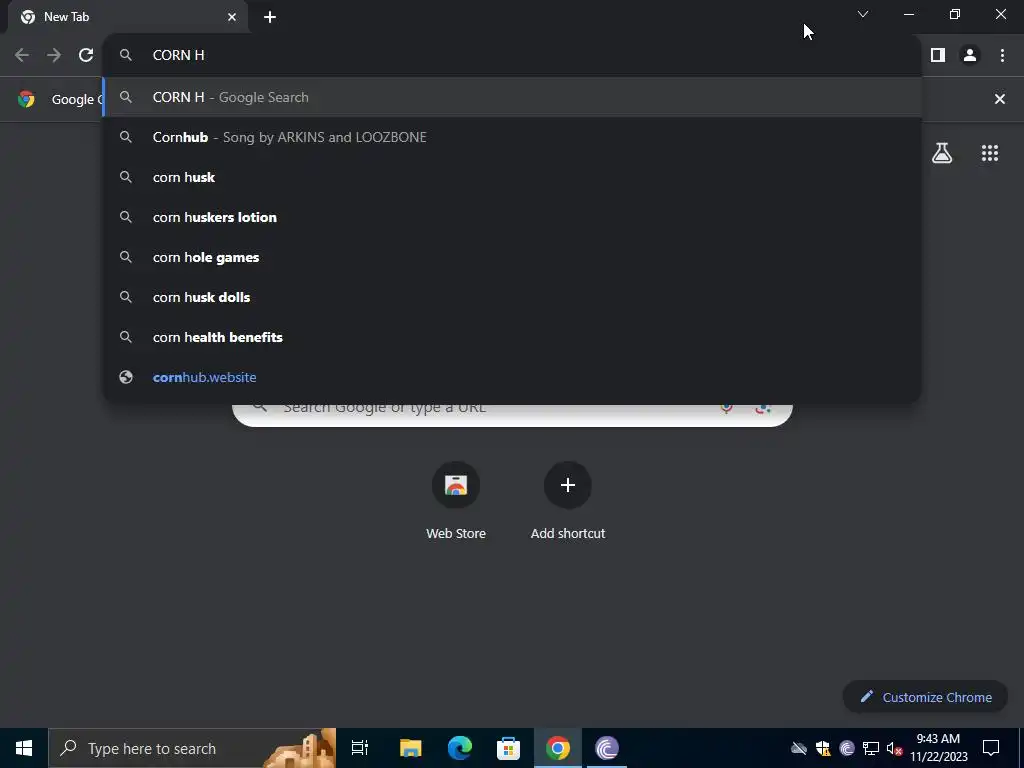Viewport: 1024px width, 768px height.
Task: Open the purple spiral app in taskbar
Action: [607, 748]
